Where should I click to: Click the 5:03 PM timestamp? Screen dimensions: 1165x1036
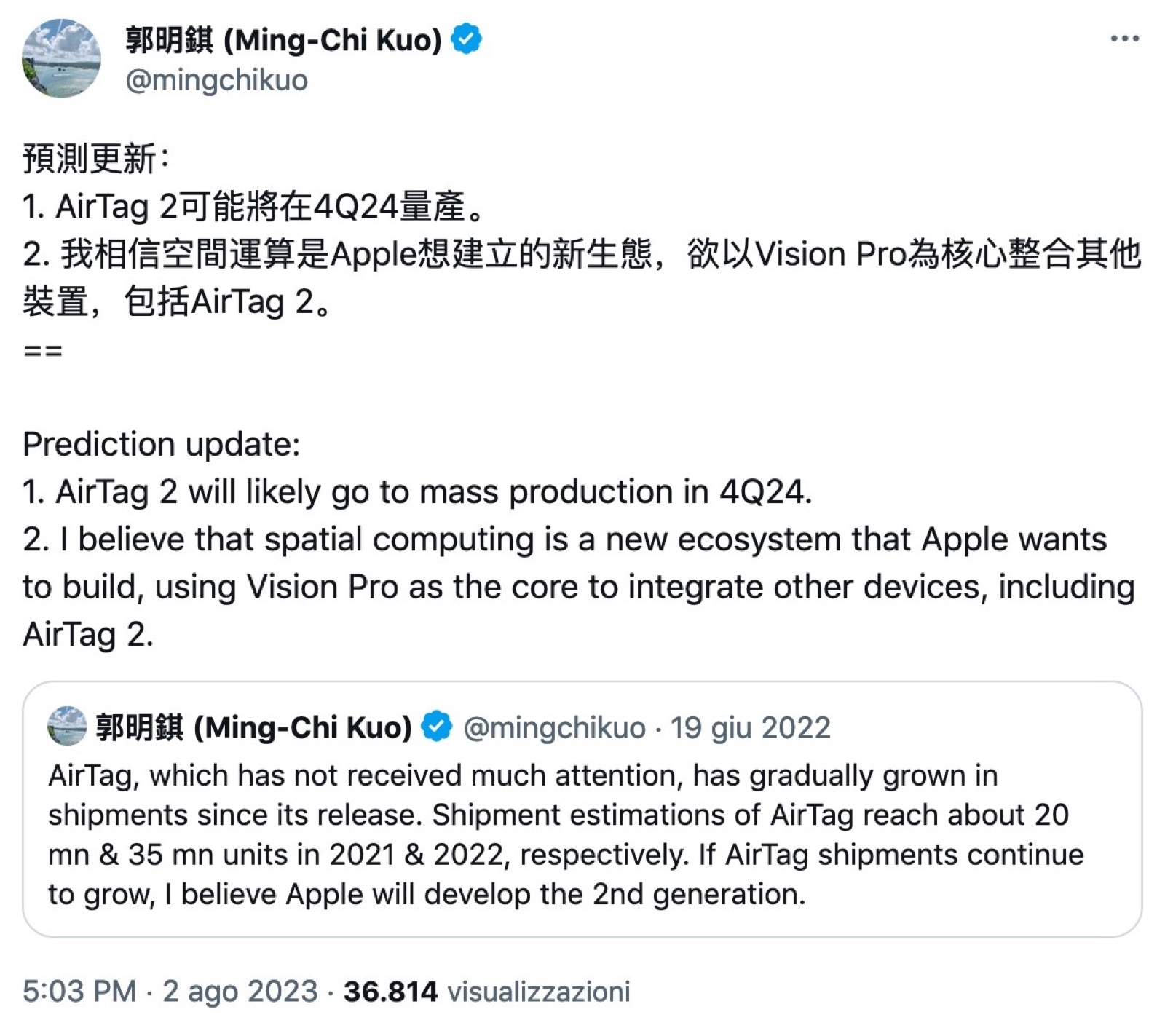79,992
